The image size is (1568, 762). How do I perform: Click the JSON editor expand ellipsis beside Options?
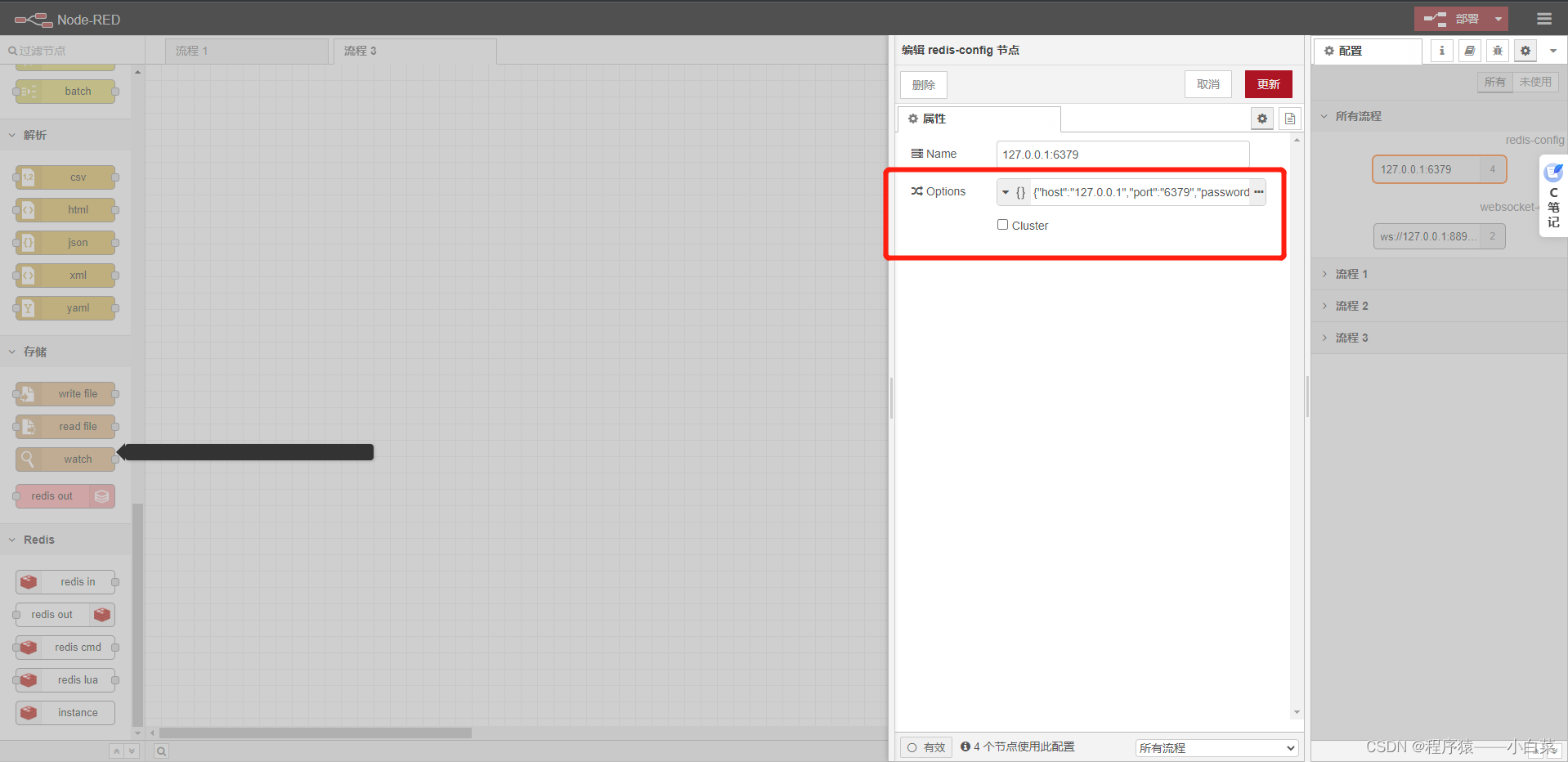click(x=1260, y=191)
